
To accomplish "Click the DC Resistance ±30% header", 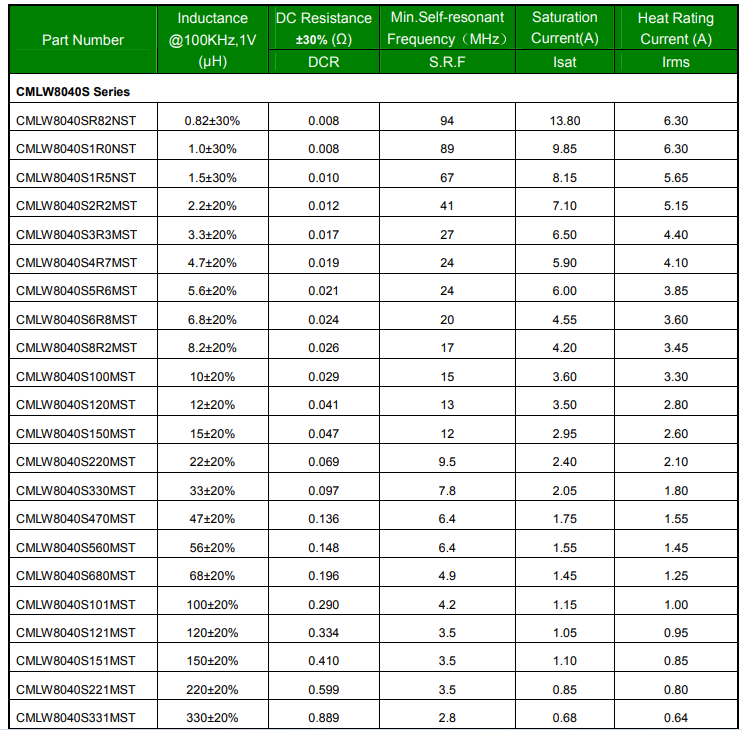I will [x=324, y=28].
